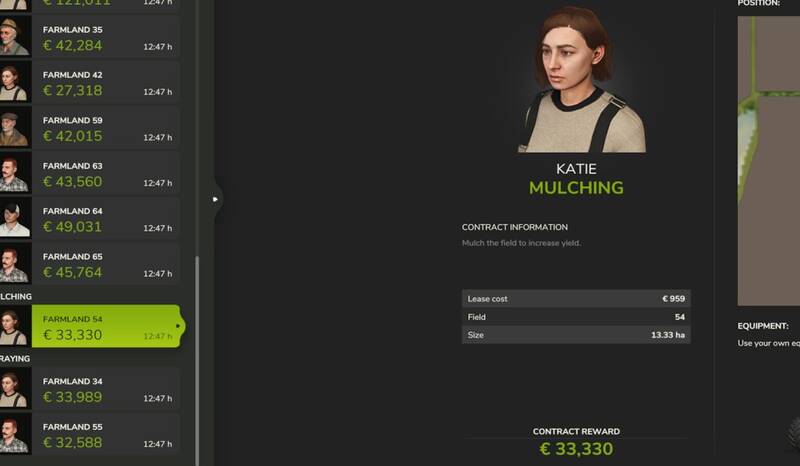Click the Size 13.33 ha row
The height and width of the screenshot is (466, 800).
576,335
